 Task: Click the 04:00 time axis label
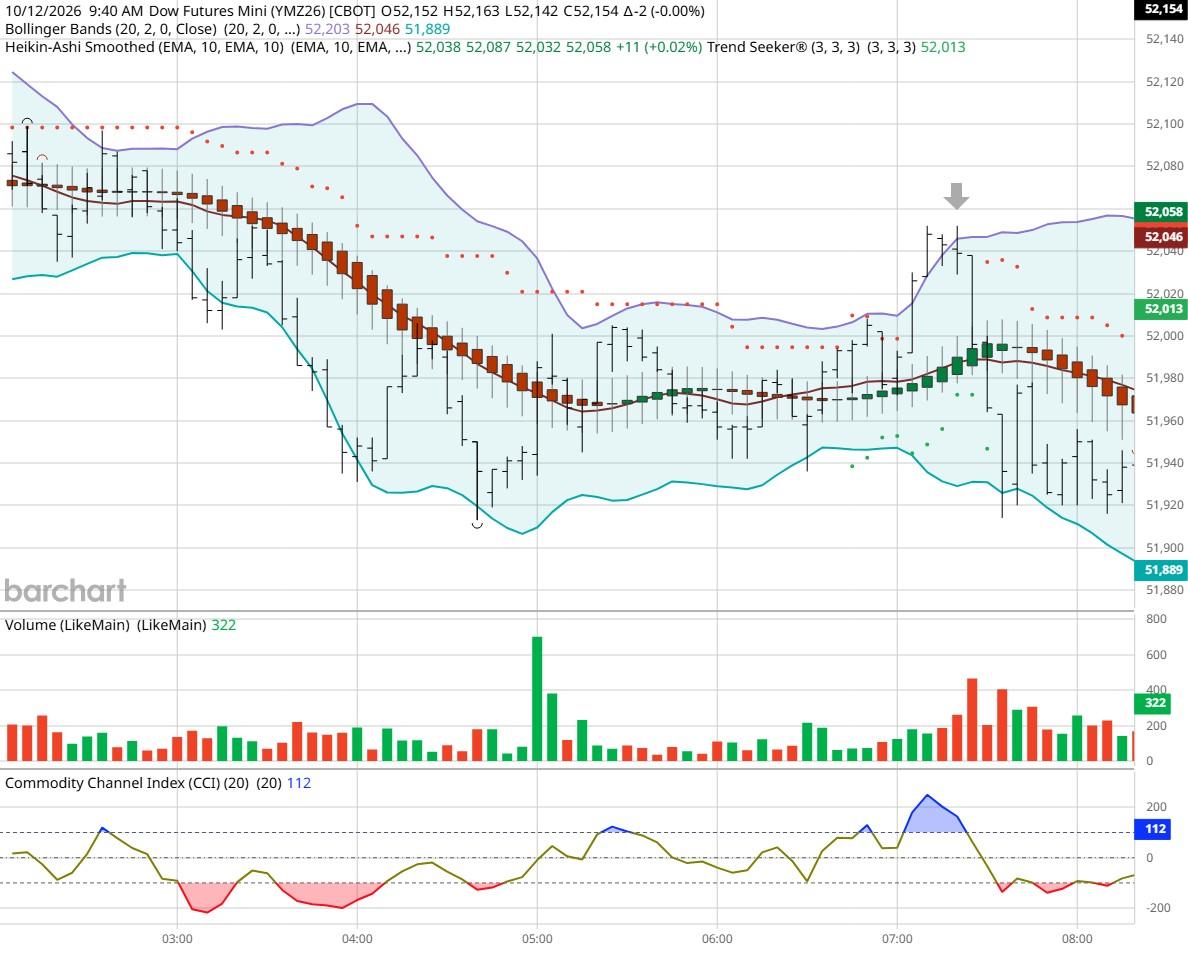tap(357, 939)
